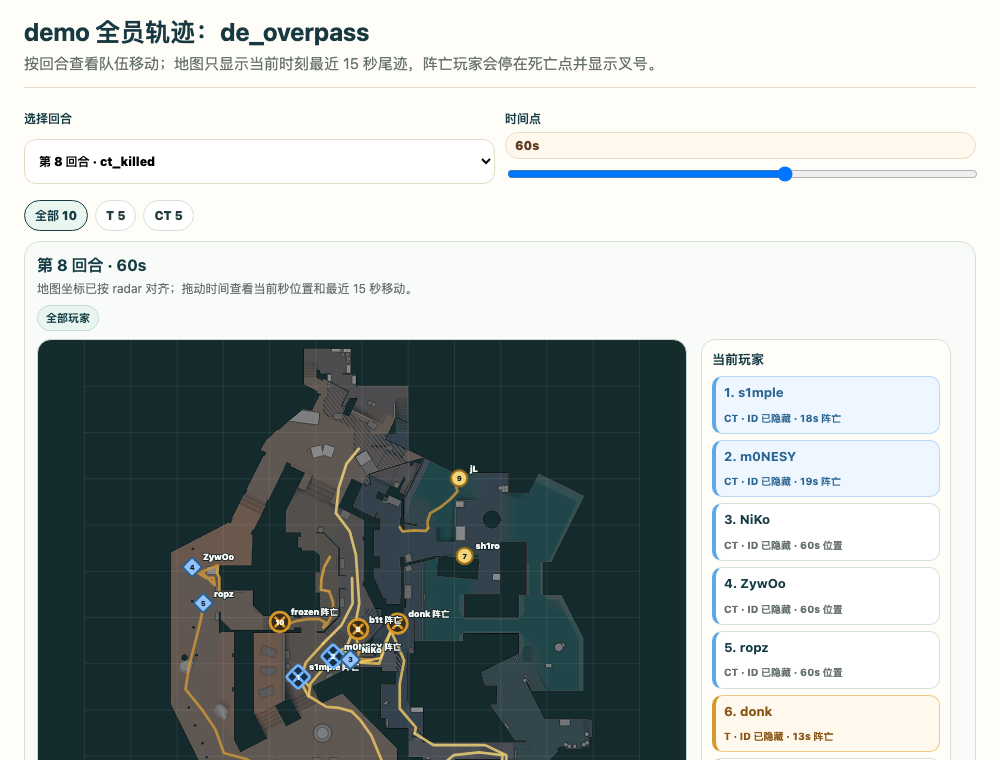Click donk's crossed-out death marker
Viewport: 1000px width, 760px height.
point(397,623)
